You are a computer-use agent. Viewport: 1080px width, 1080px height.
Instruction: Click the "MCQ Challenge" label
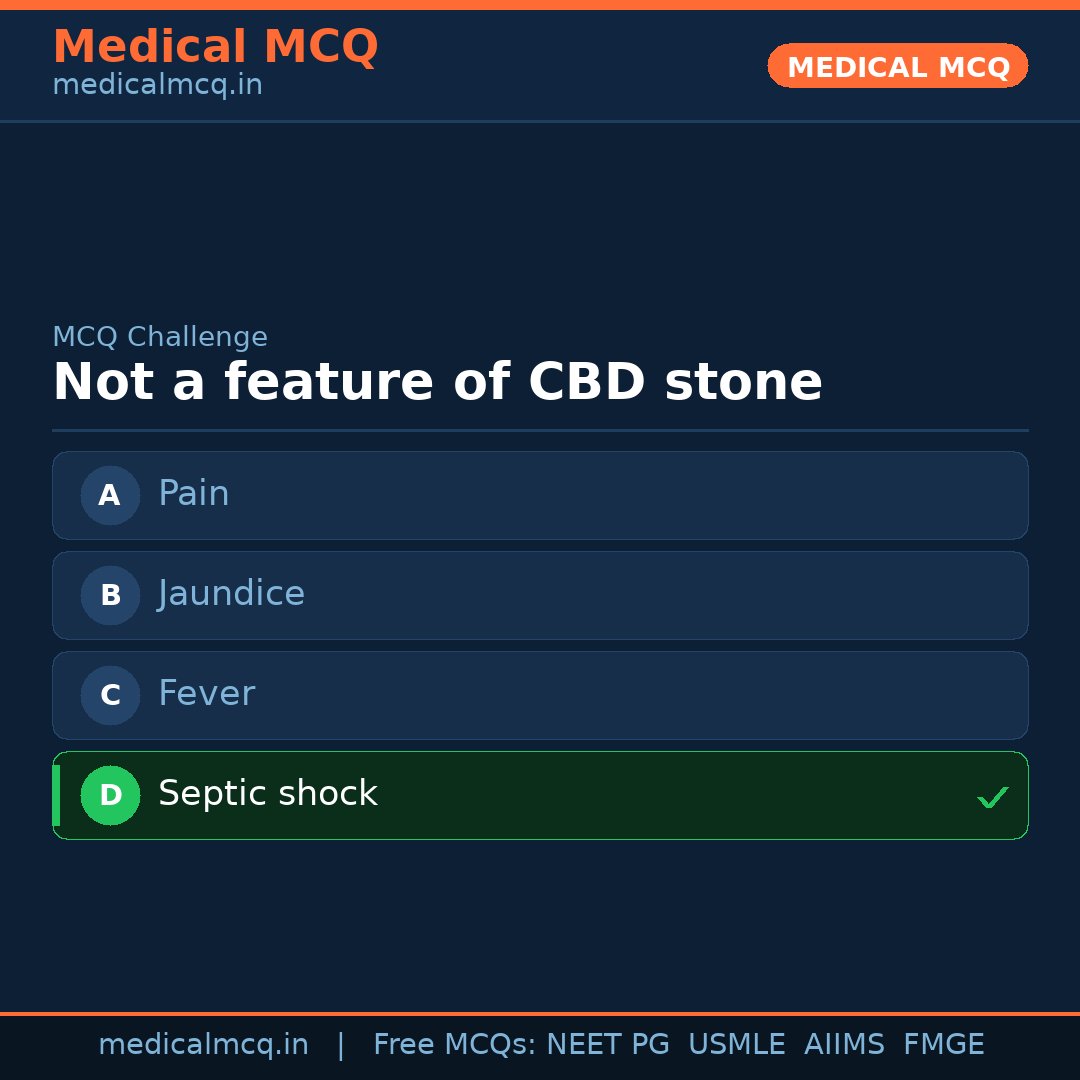point(160,337)
